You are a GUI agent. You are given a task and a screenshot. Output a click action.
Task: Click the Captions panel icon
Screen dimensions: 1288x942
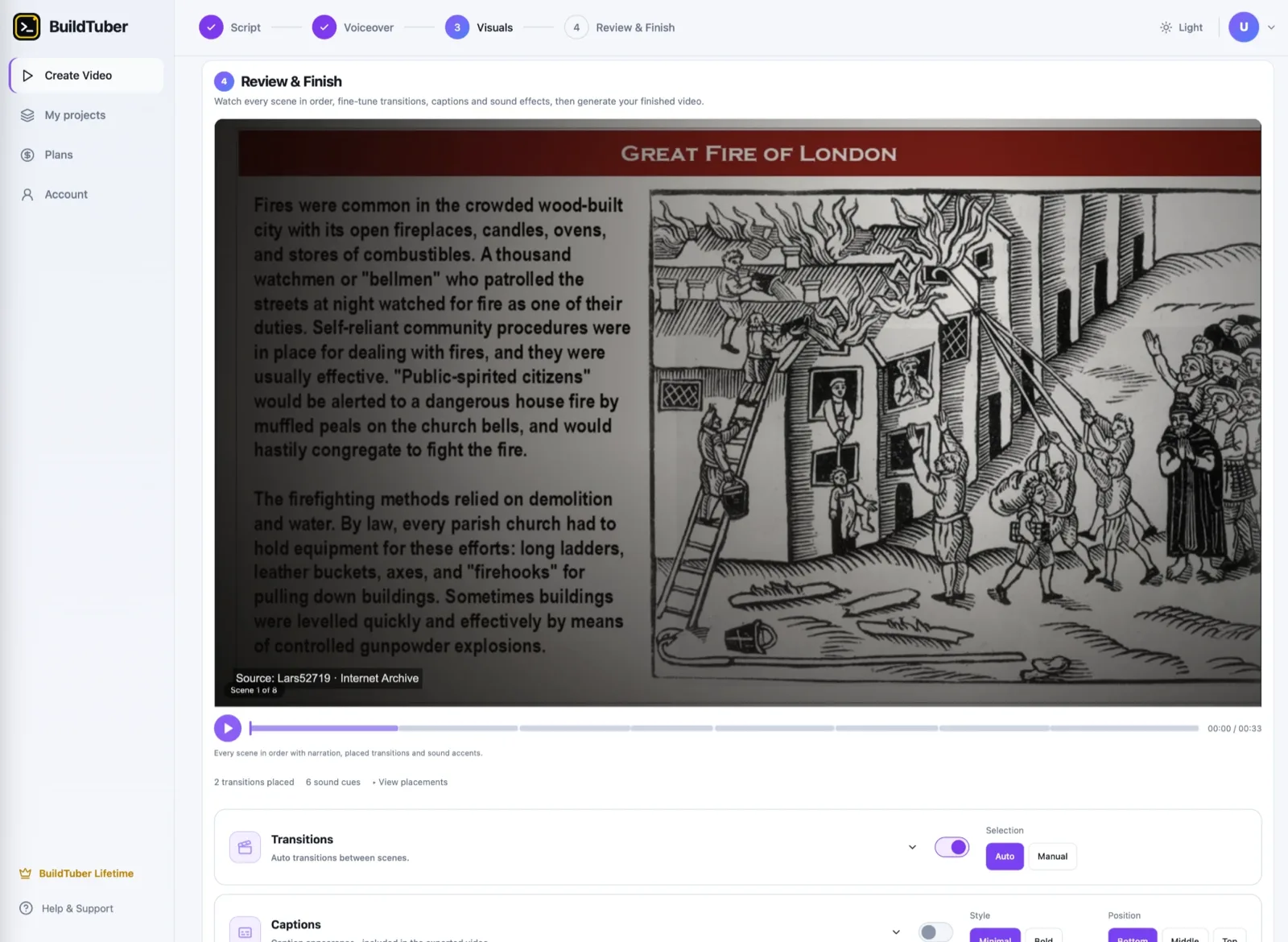tap(245, 932)
